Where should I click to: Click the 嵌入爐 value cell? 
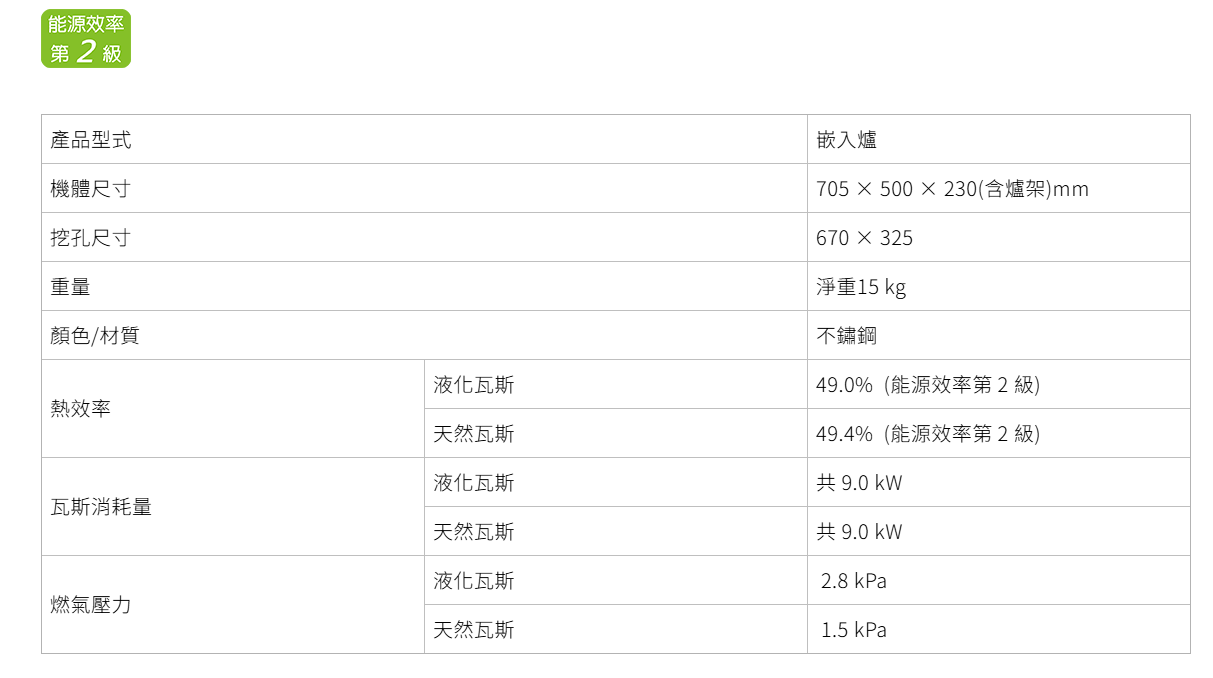tap(999, 139)
